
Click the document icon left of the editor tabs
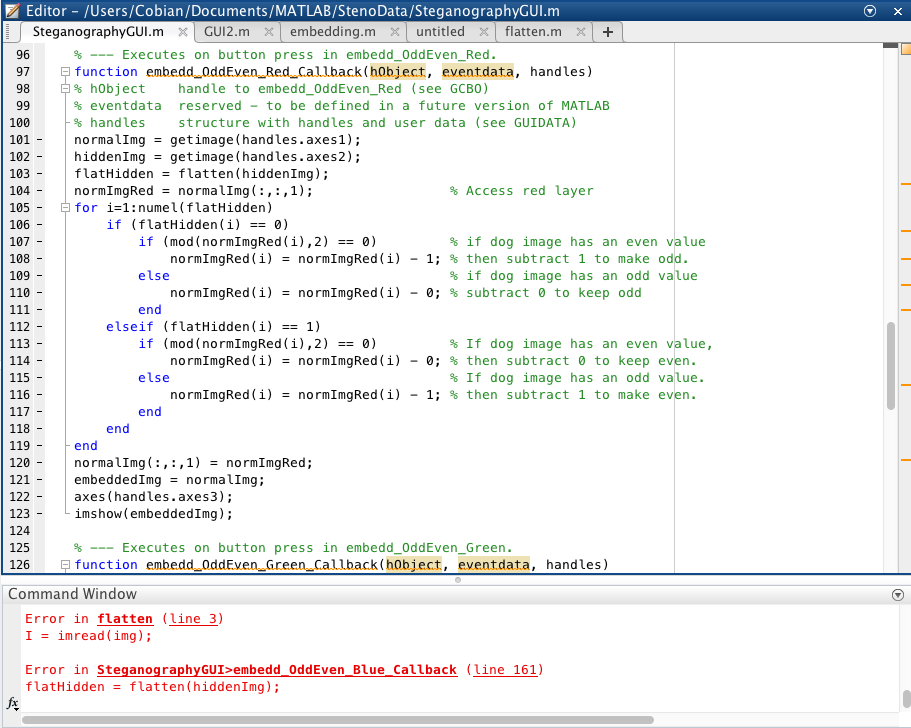coord(10,31)
